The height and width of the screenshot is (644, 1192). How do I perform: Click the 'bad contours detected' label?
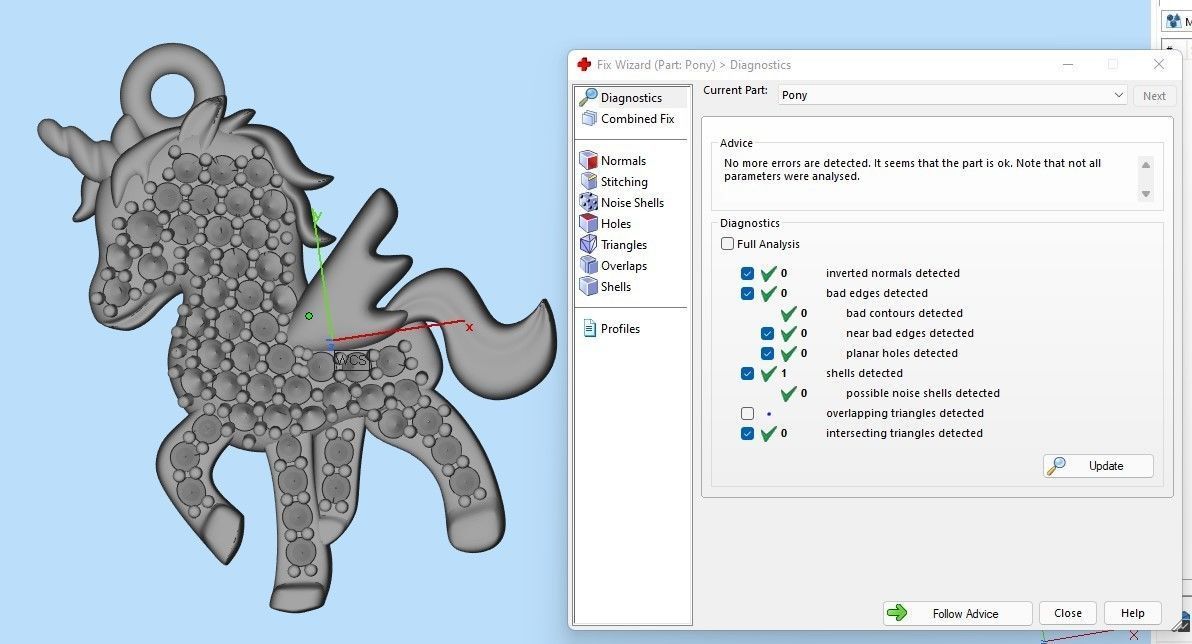point(904,313)
